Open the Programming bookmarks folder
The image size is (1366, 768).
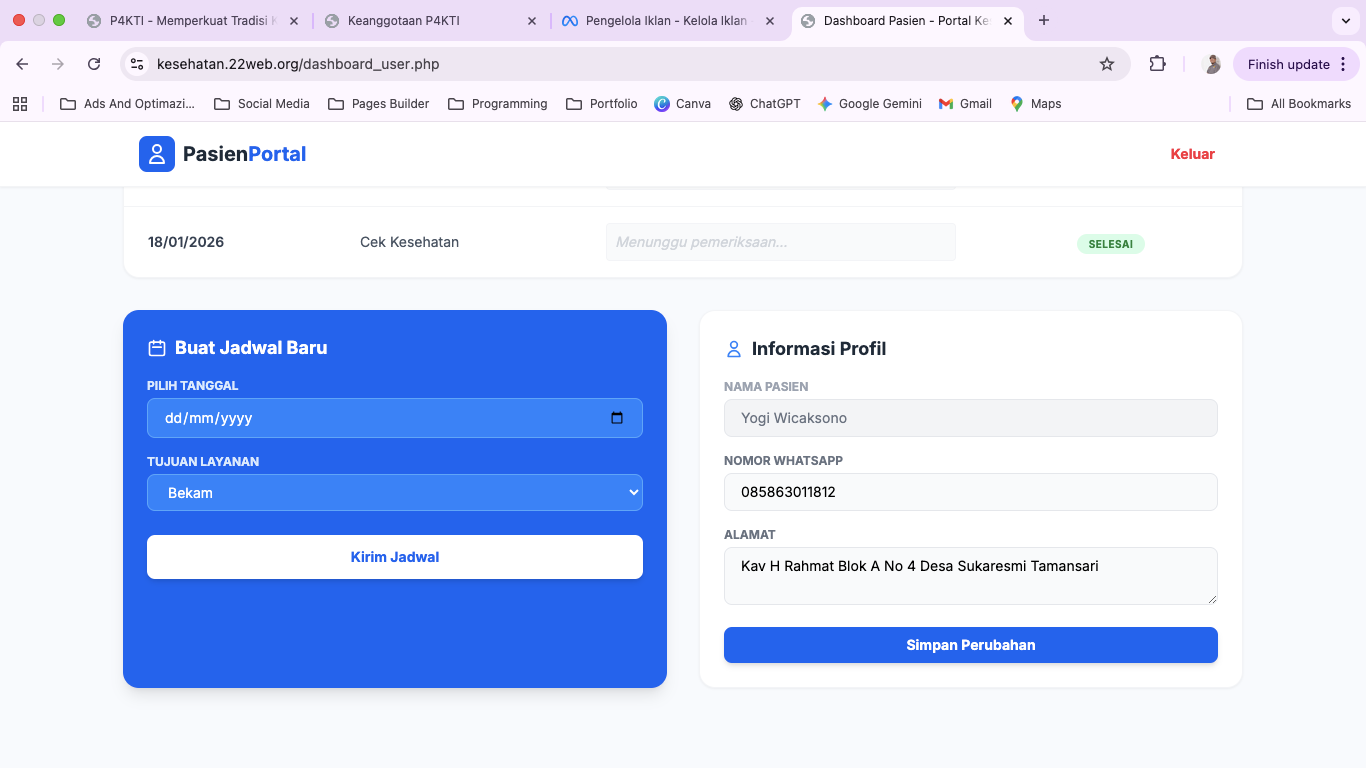click(x=498, y=104)
